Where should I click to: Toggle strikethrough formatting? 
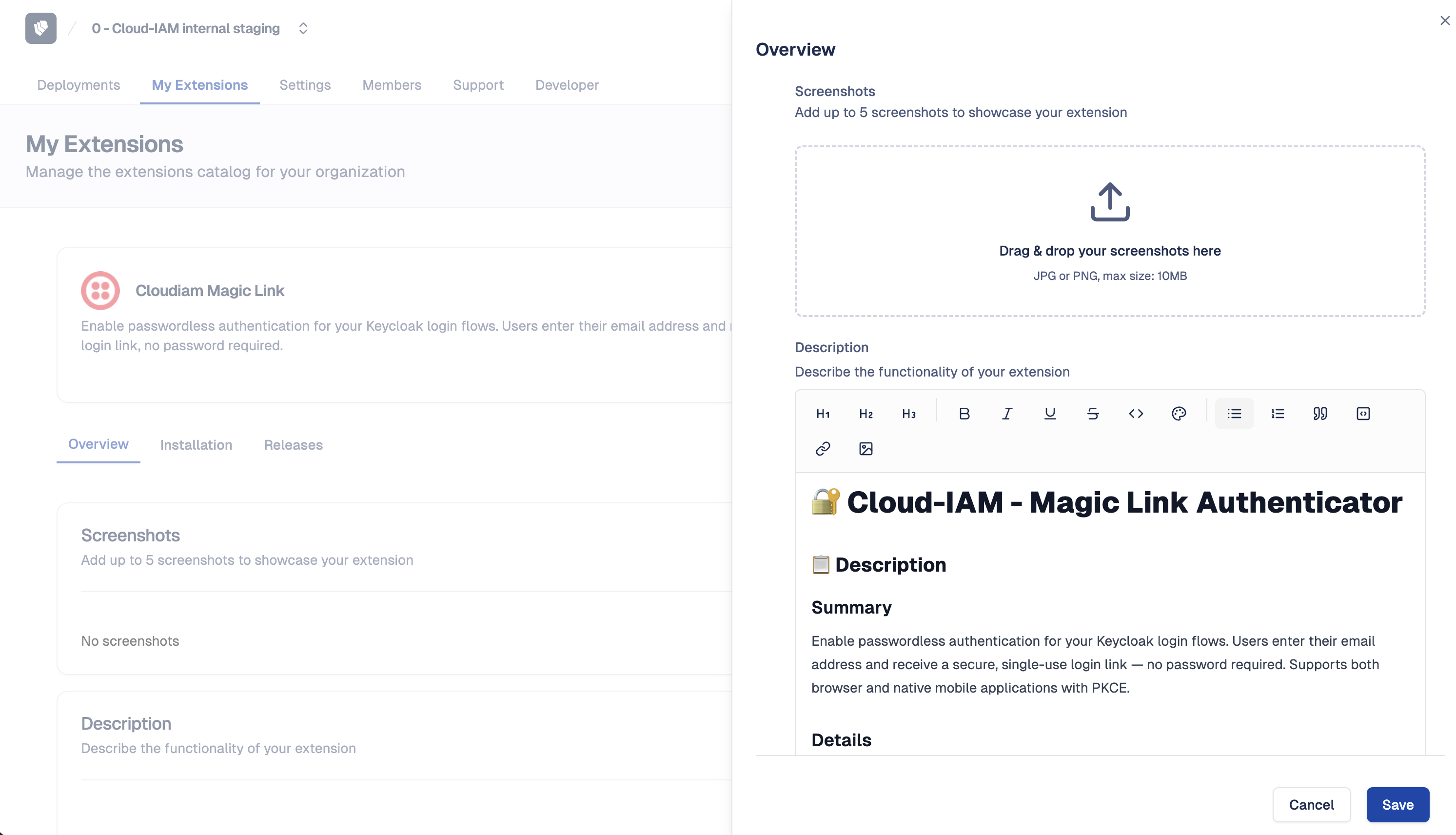[1093, 414]
